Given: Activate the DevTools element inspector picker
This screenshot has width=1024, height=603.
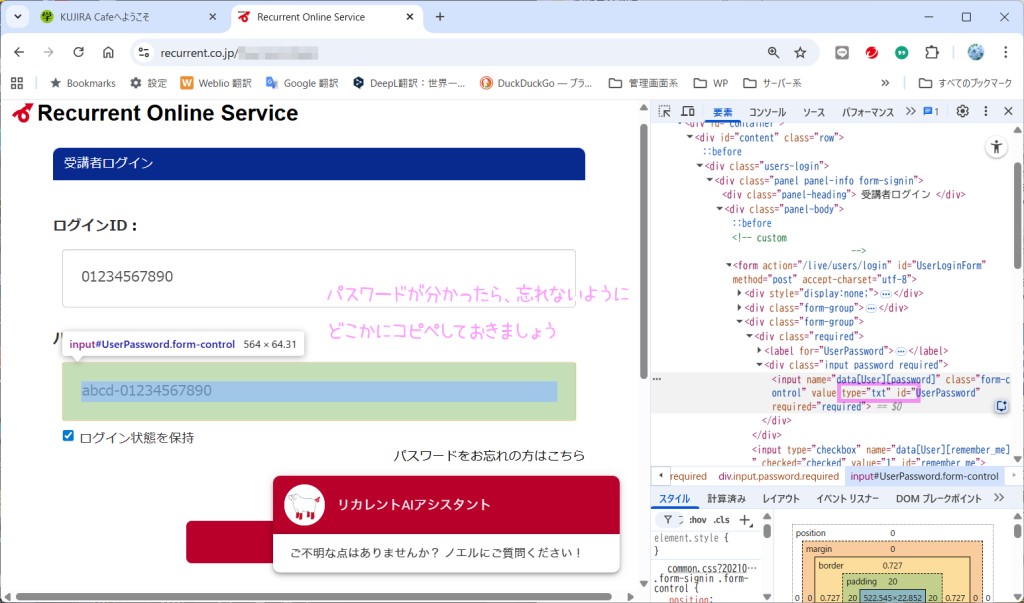Looking at the screenshot, I should (665, 112).
